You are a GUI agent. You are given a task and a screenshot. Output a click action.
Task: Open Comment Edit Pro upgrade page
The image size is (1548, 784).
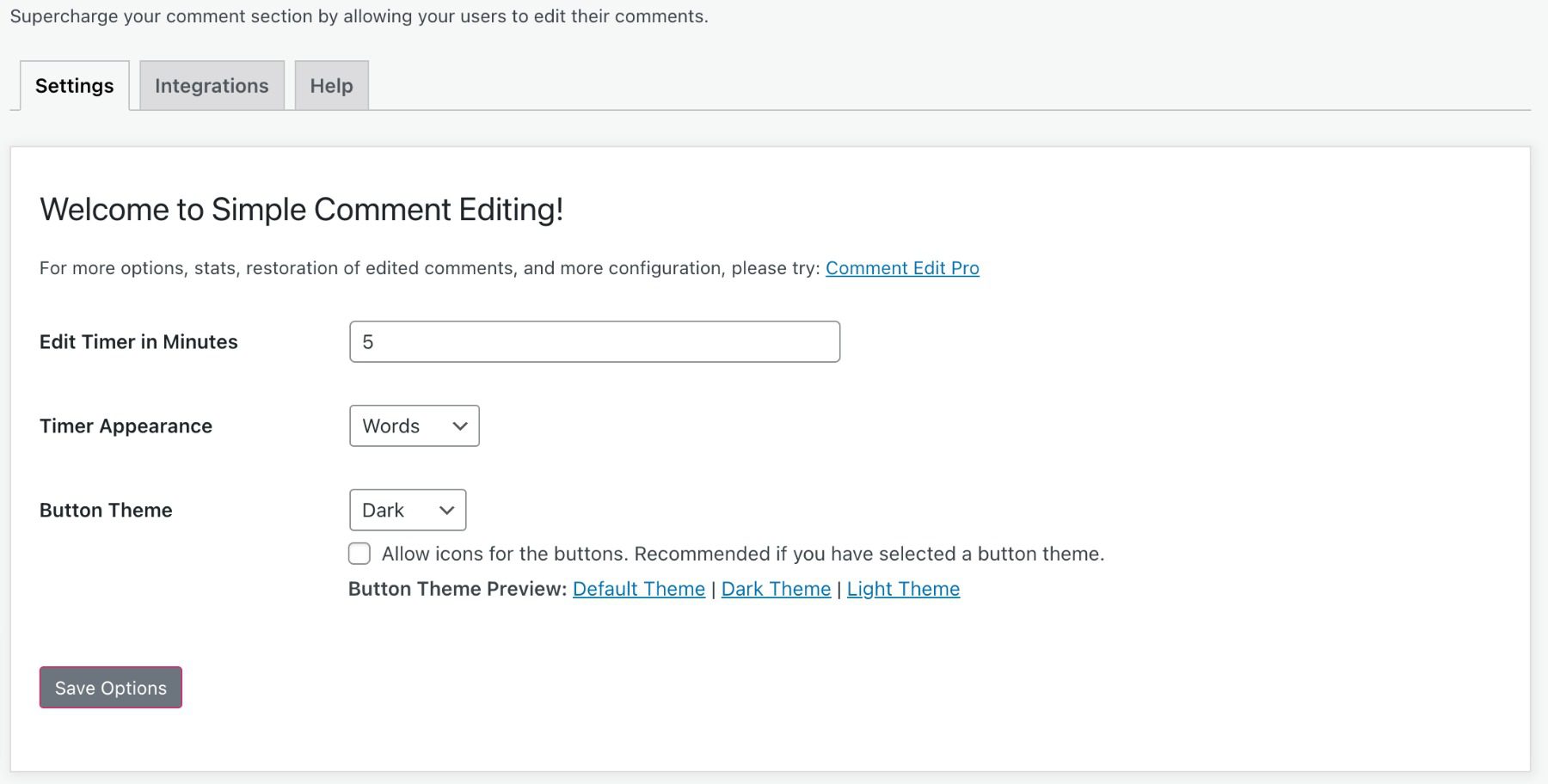pyautogui.click(x=901, y=267)
